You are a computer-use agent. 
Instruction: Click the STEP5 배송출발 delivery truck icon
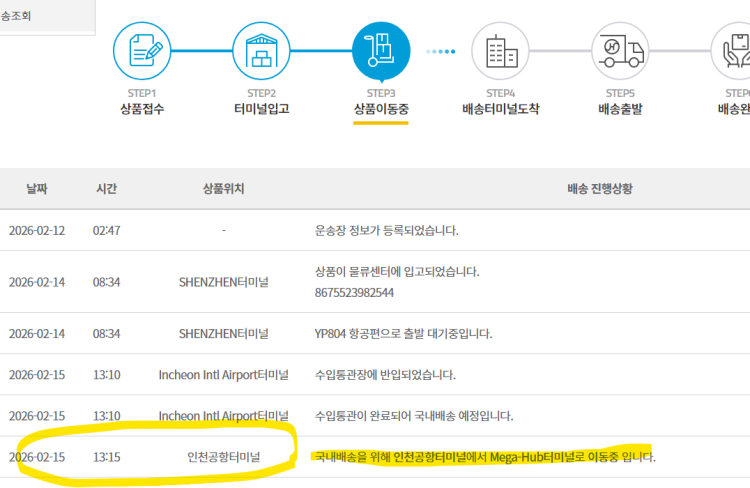[620, 50]
